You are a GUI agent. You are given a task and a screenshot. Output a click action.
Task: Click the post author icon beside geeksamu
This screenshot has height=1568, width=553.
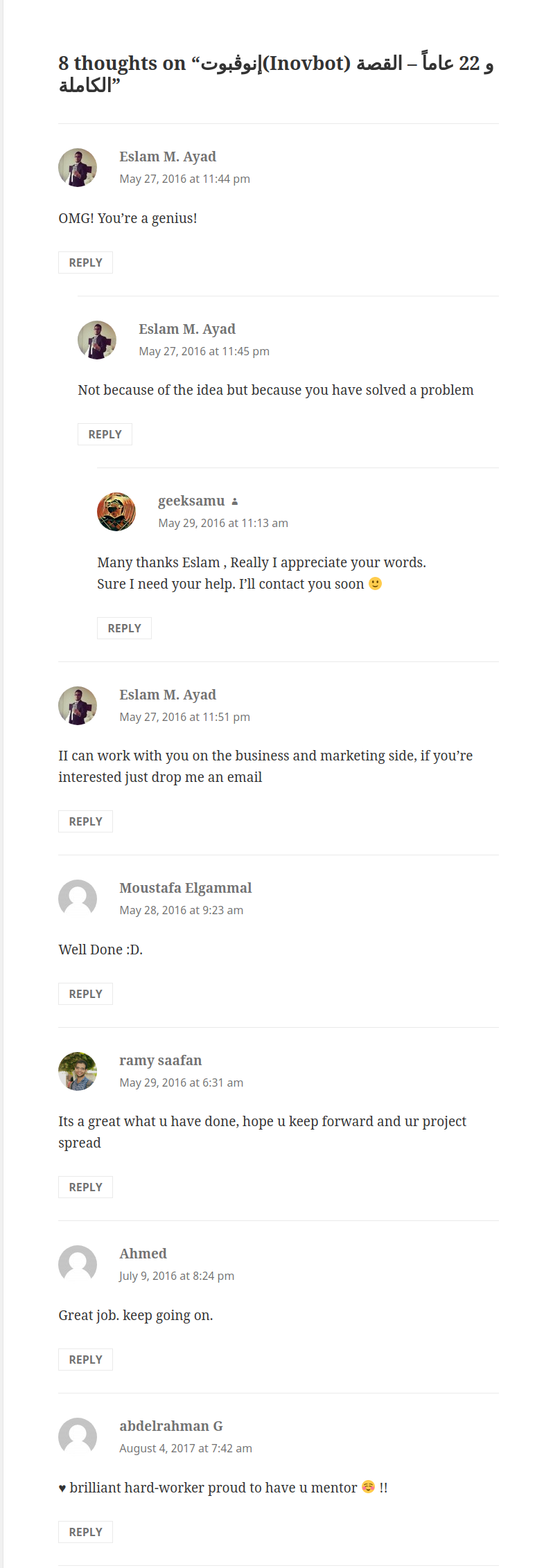(235, 501)
